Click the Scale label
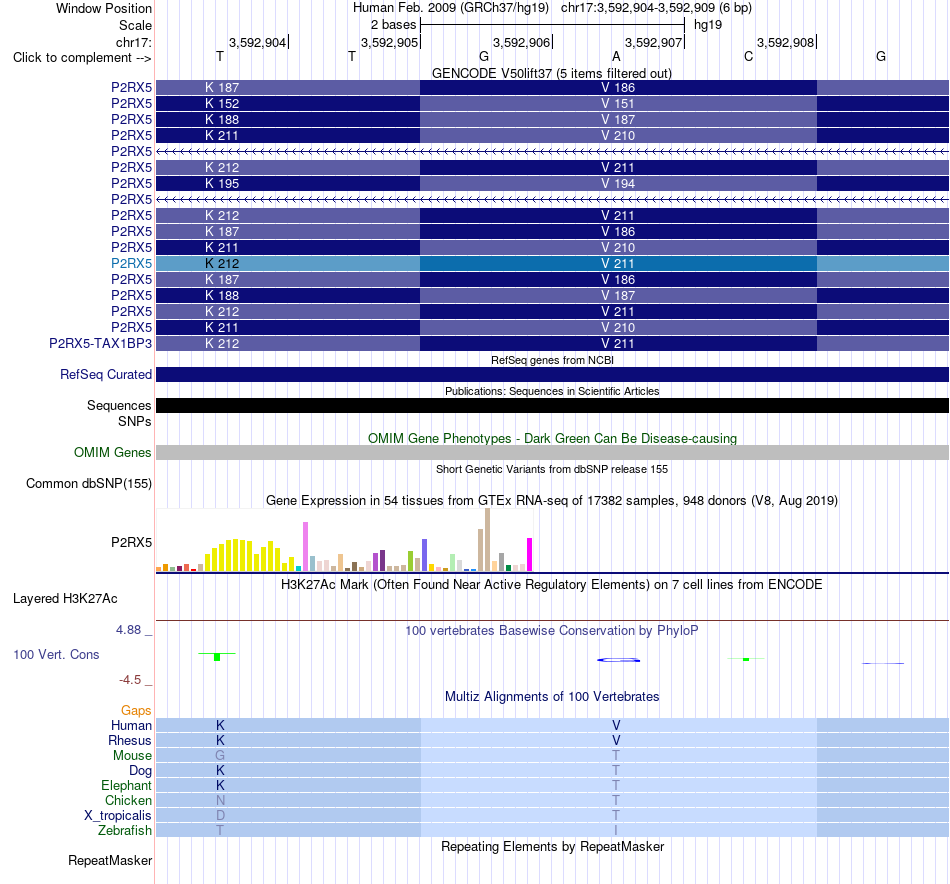The image size is (950, 884). (135, 25)
